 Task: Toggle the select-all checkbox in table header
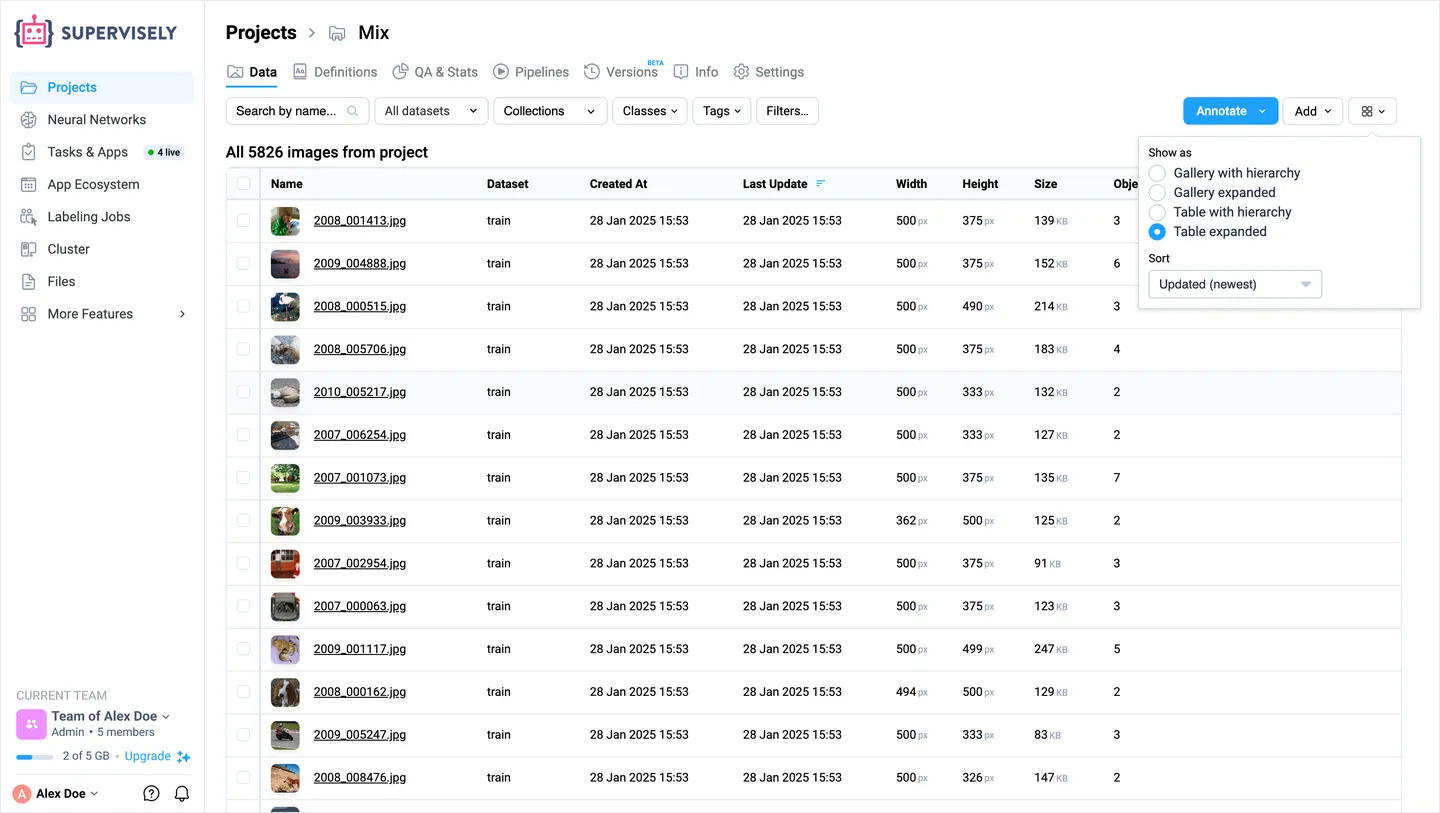pyautogui.click(x=243, y=184)
